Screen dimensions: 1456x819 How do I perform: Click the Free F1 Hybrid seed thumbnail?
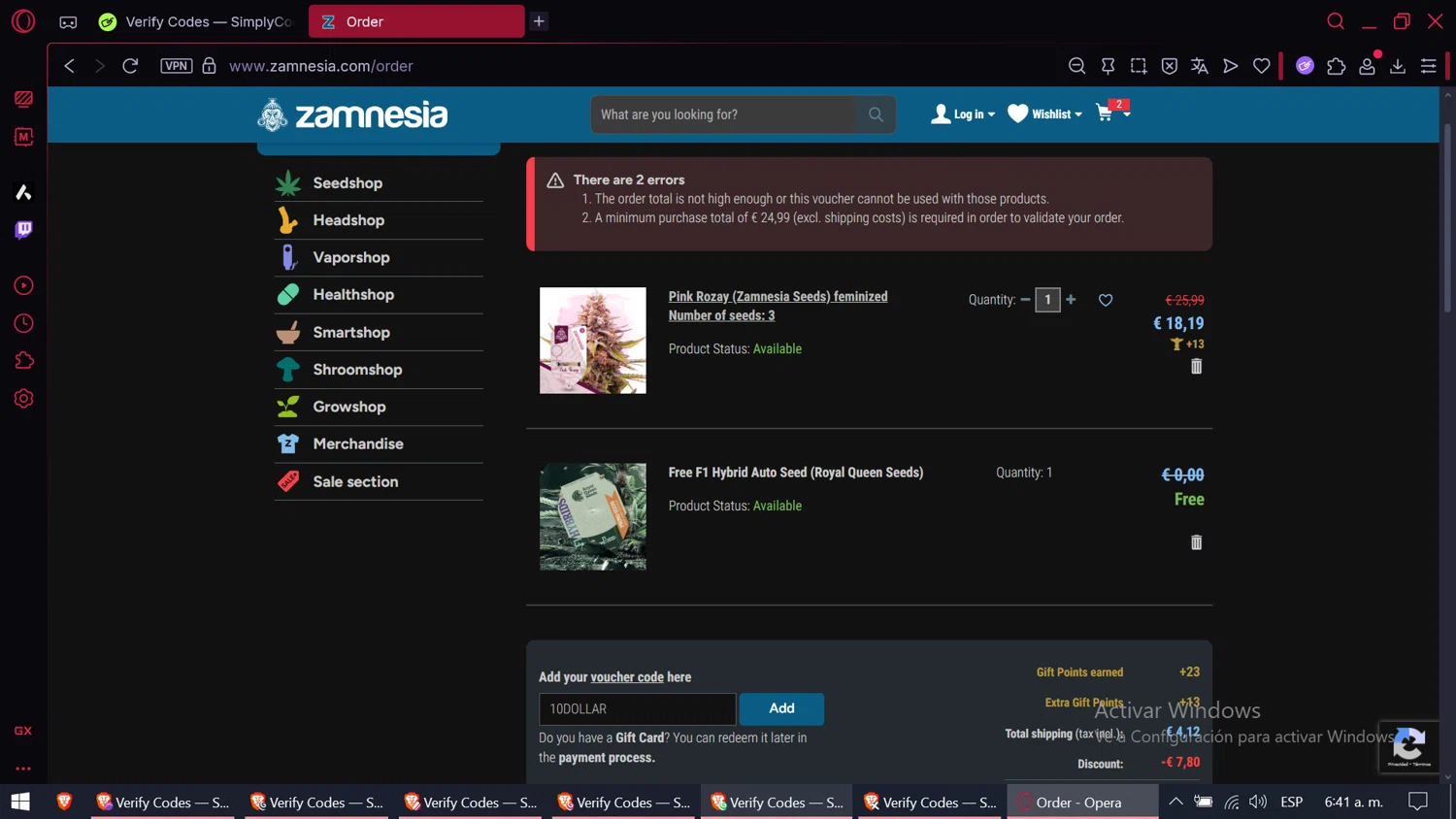(x=593, y=516)
